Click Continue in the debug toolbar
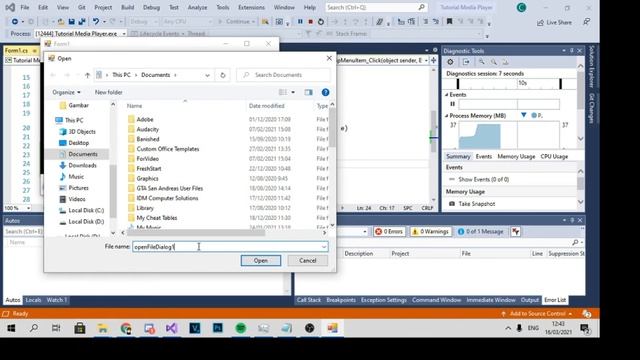The width and height of the screenshot is (640, 360). click(237, 22)
